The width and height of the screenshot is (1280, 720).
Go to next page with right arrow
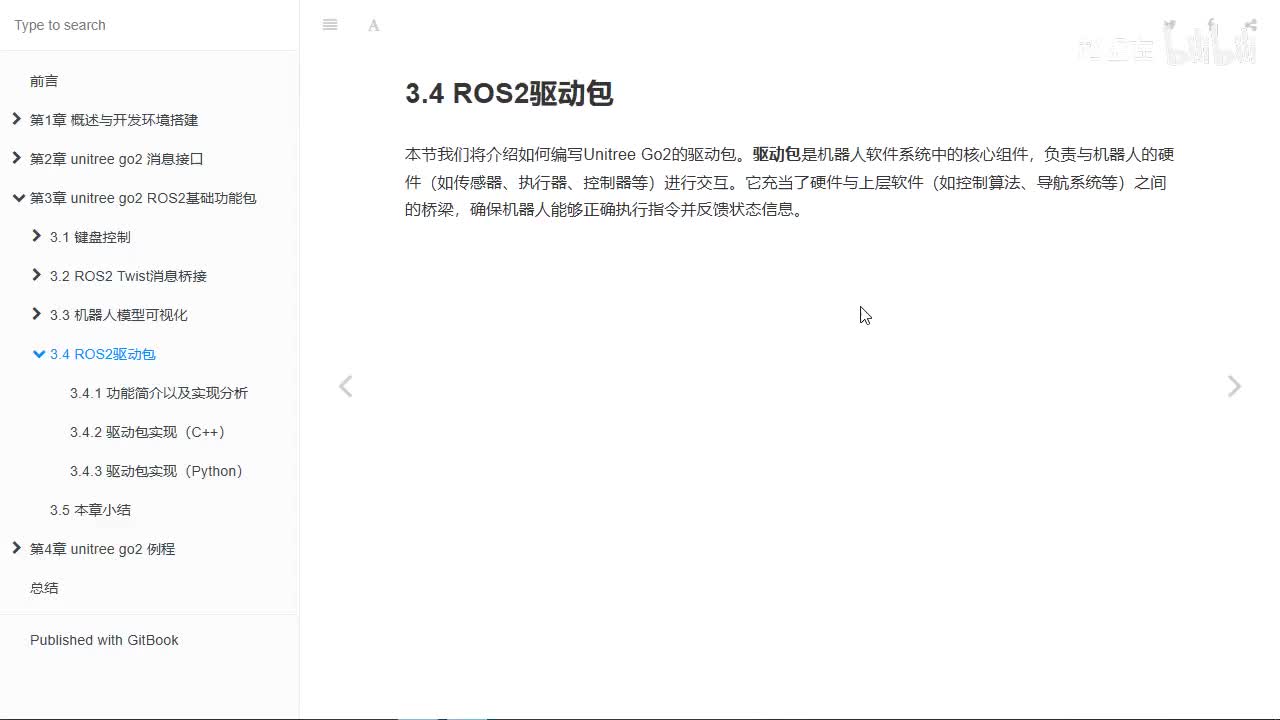click(1234, 386)
